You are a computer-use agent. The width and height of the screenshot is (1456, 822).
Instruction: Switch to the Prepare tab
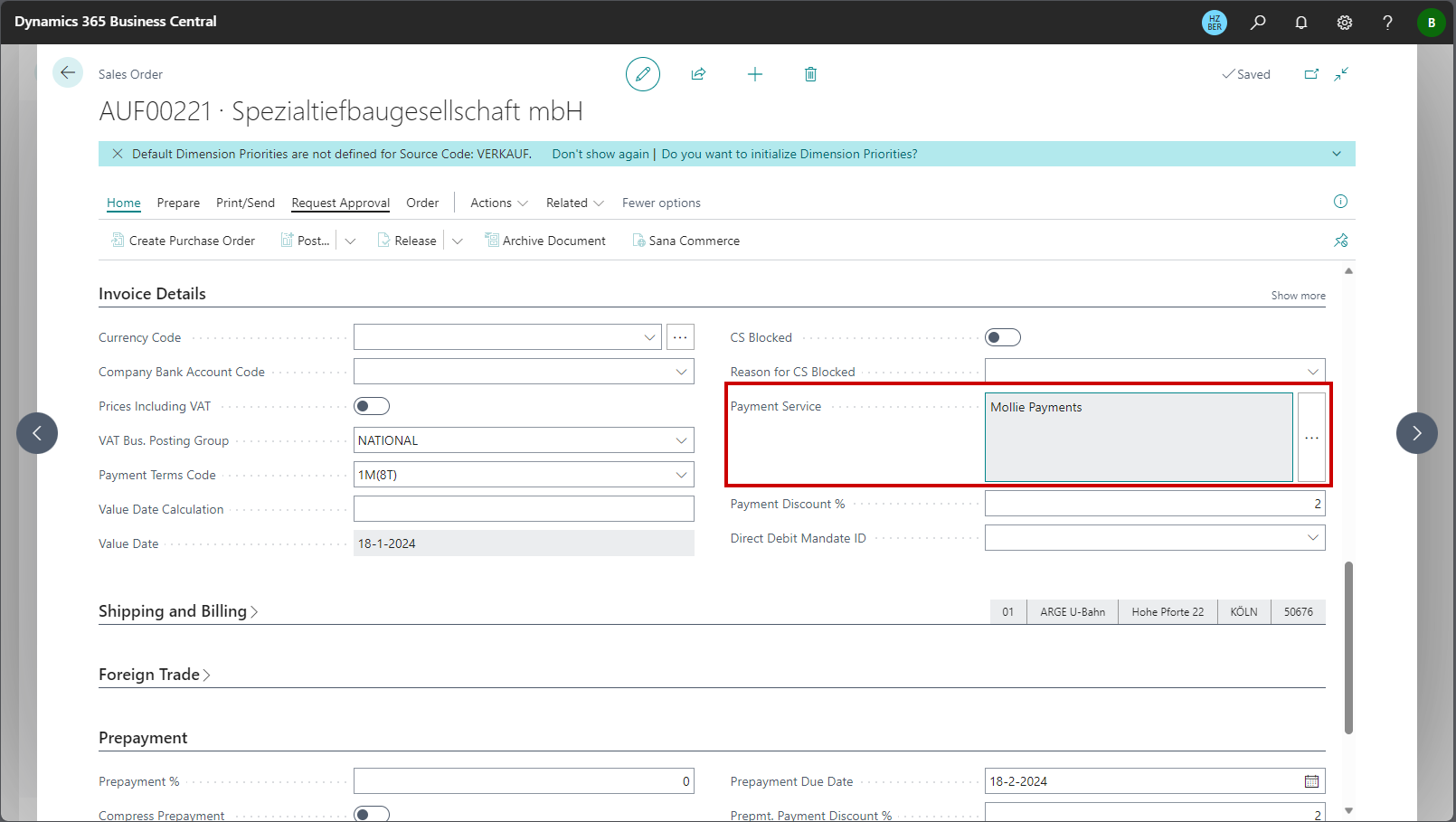point(178,203)
